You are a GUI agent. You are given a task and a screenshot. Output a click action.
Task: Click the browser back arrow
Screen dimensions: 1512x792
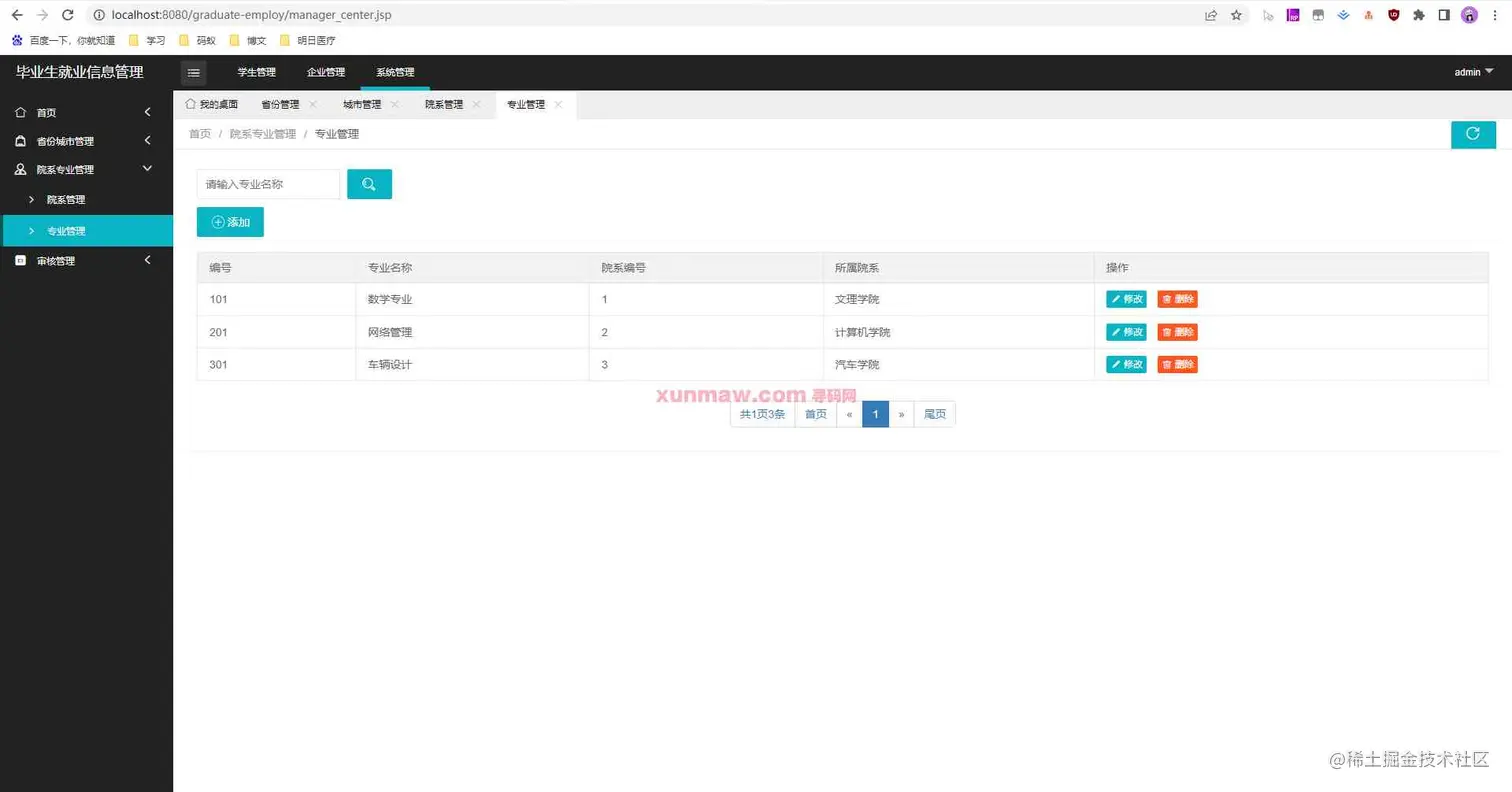17,15
